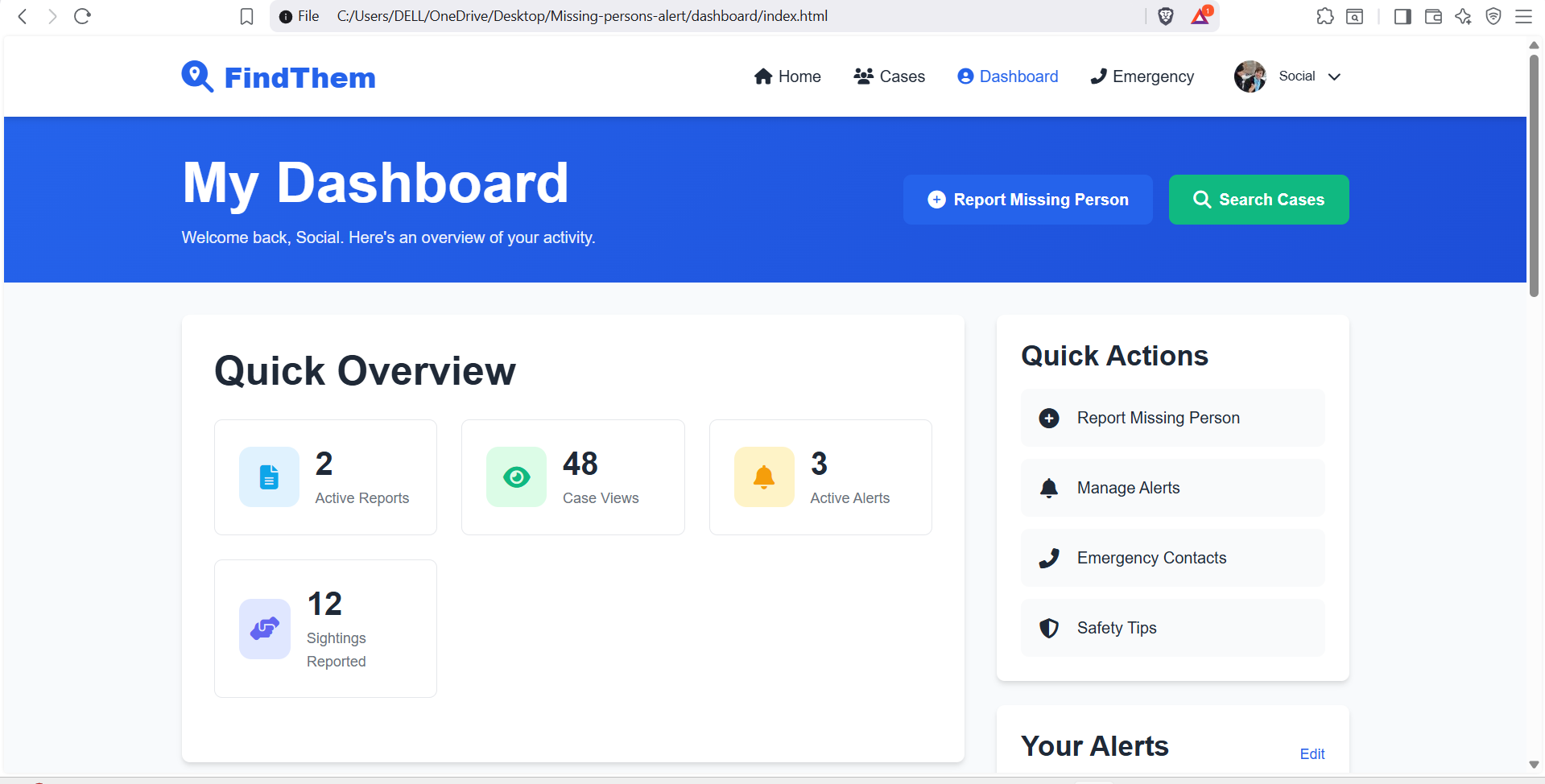Open Safety Tips quick action

pyautogui.click(x=1173, y=628)
